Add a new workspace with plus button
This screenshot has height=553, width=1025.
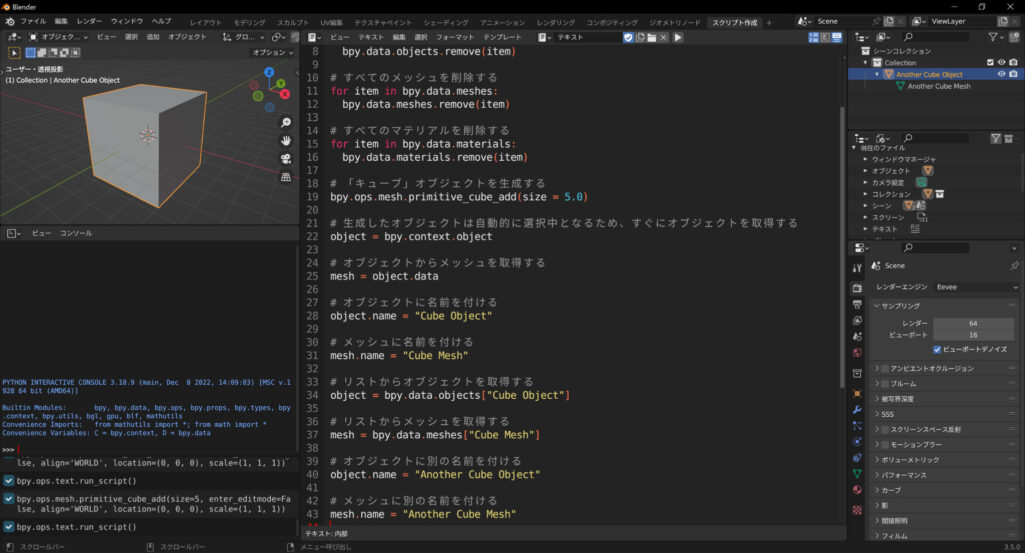(769, 22)
